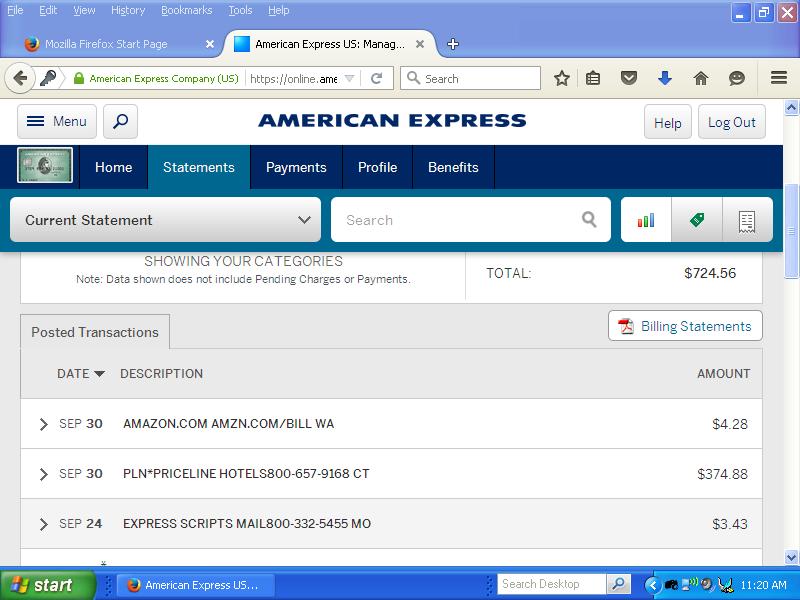The height and width of the screenshot is (600, 800).
Task: Open the bookmarks list icon
Action: click(x=593, y=79)
